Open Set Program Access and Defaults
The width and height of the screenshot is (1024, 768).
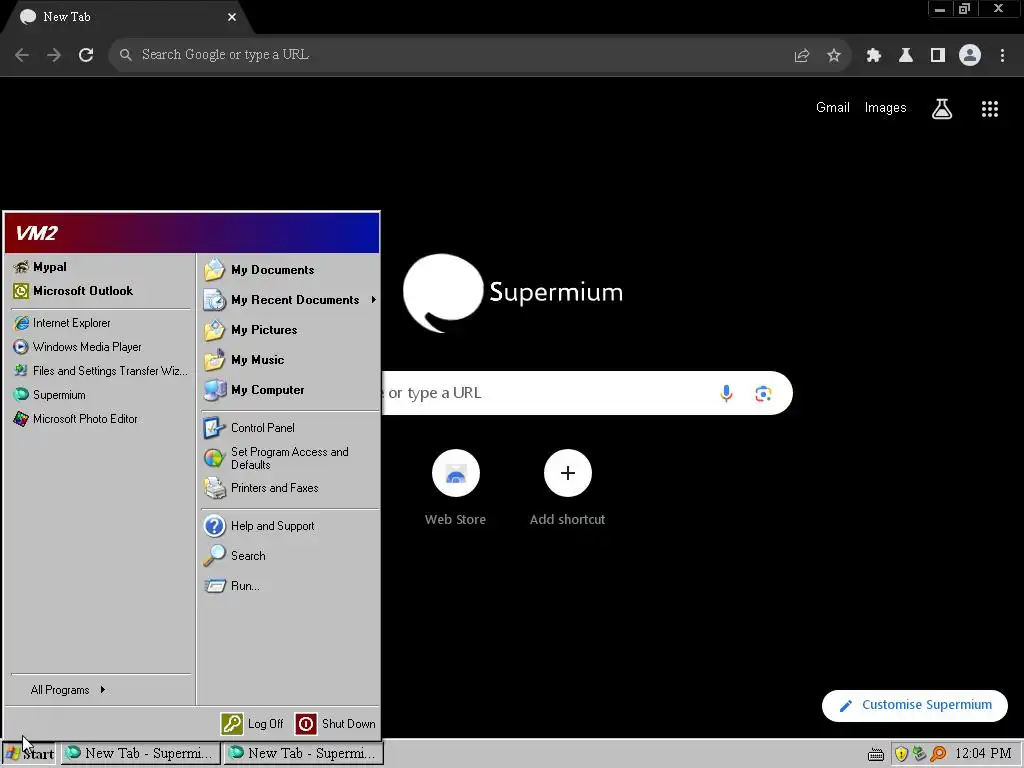(289, 458)
